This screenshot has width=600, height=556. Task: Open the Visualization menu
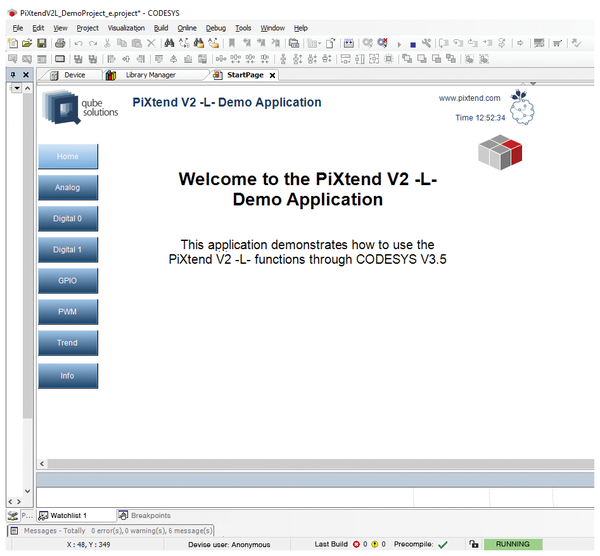[126, 28]
